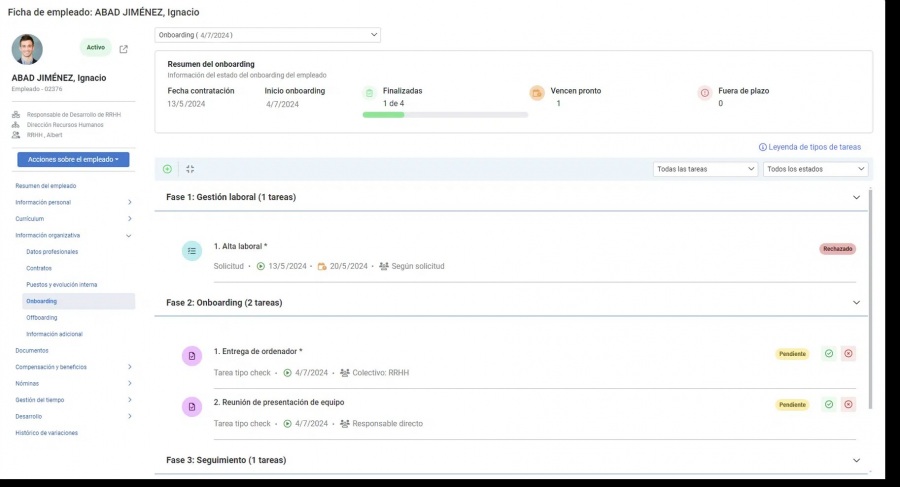
Task: Click Acciones sobre el empleado button
Action: click(73, 159)
